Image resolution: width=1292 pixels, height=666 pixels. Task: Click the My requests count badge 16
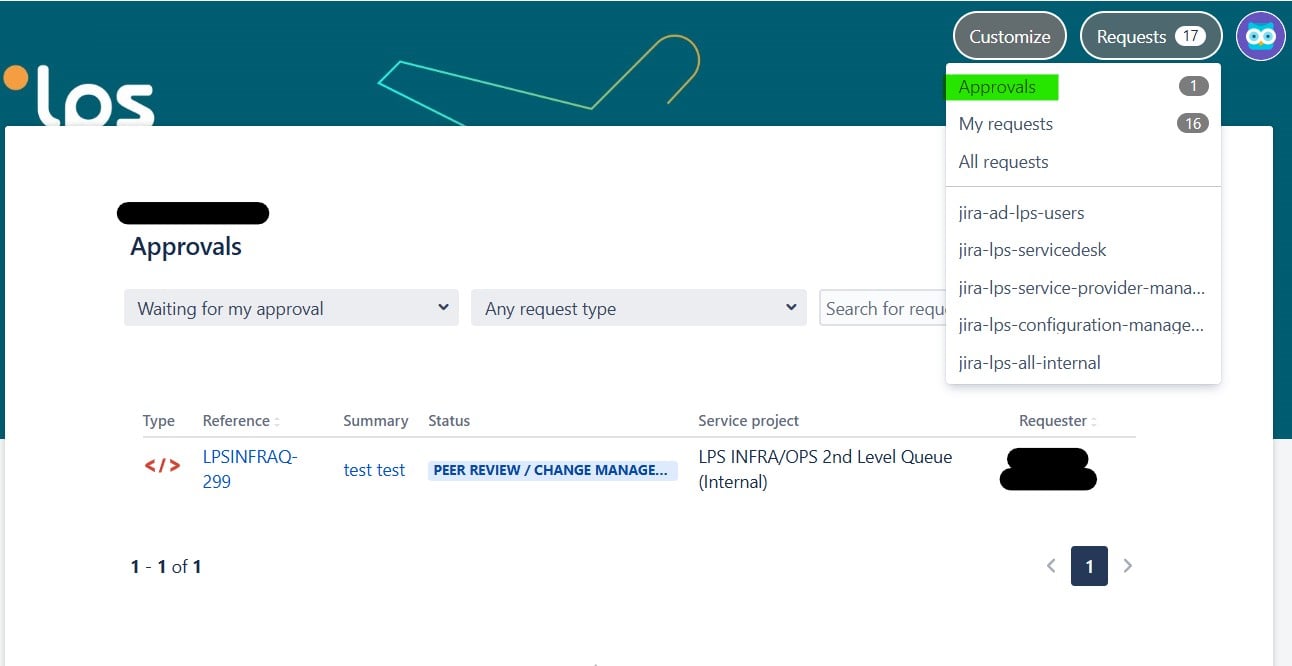coord(1193,124)
